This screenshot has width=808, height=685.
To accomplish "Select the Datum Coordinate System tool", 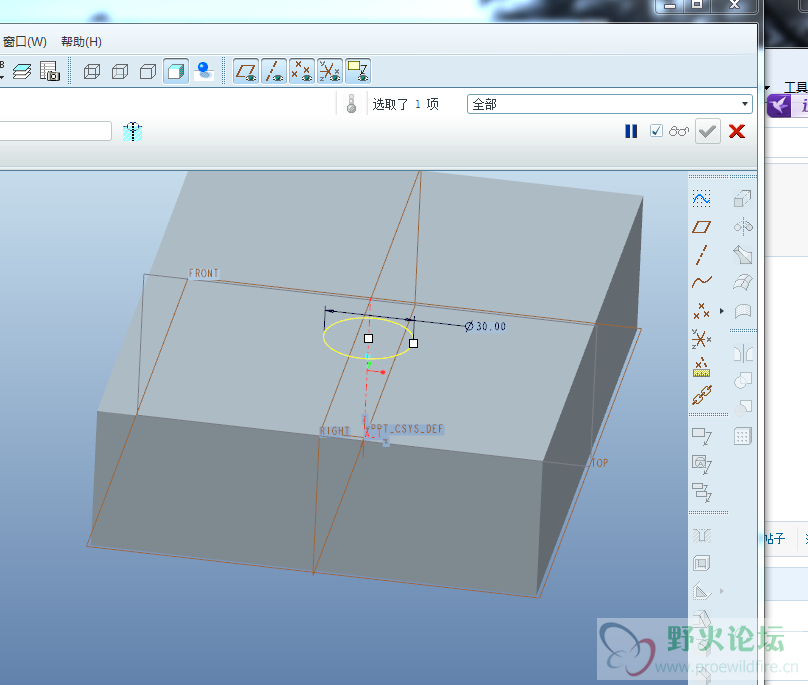I will [x=701, y=339].
